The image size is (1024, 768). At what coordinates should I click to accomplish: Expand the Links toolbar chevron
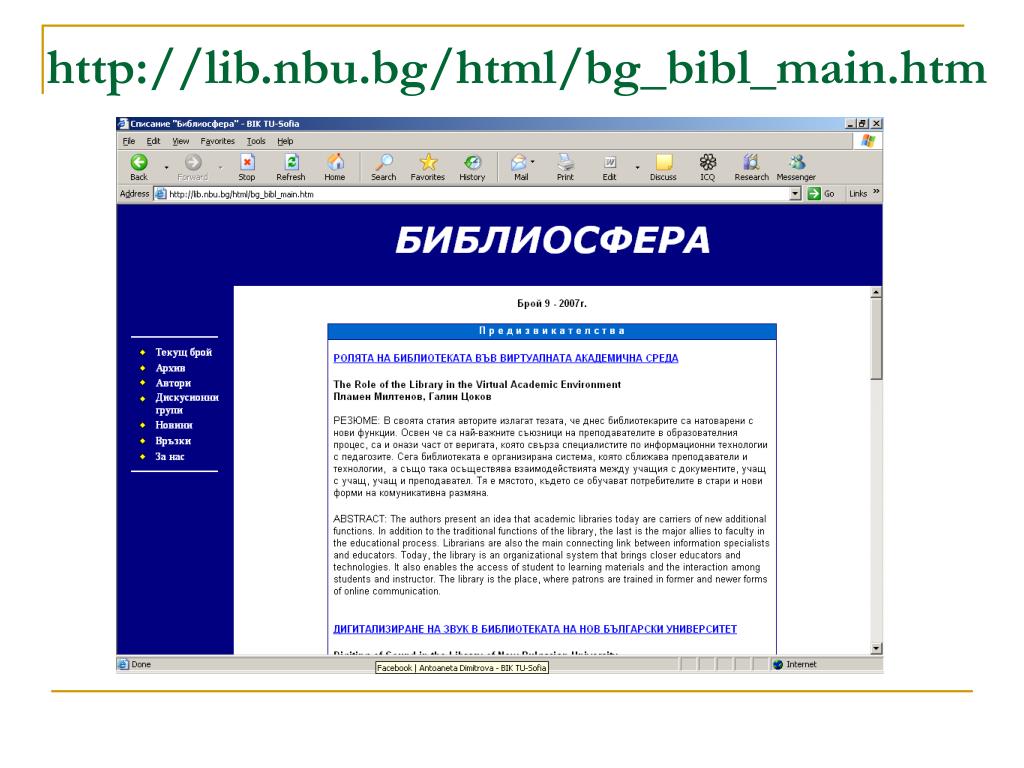point(876,192)
